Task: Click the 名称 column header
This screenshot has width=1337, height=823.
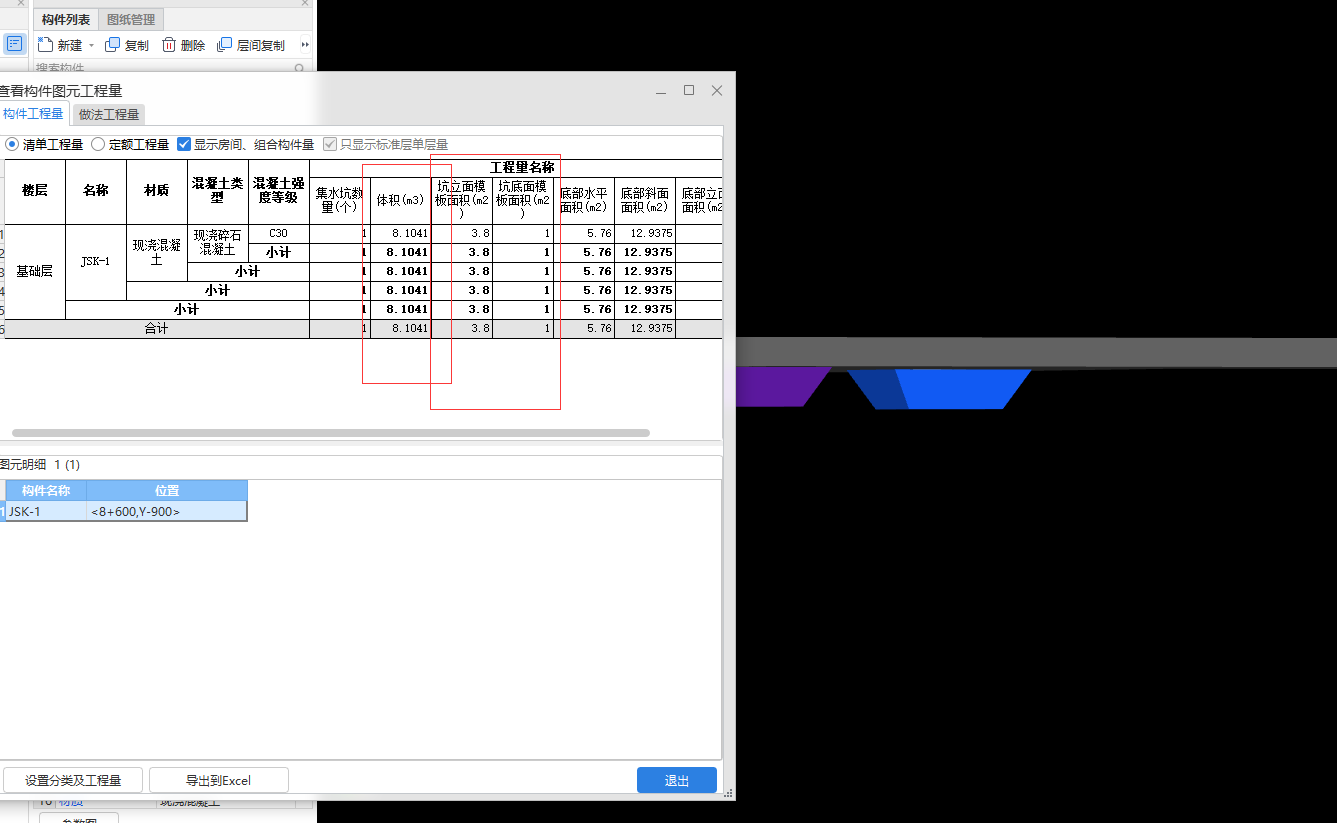Action: point(96,191)
